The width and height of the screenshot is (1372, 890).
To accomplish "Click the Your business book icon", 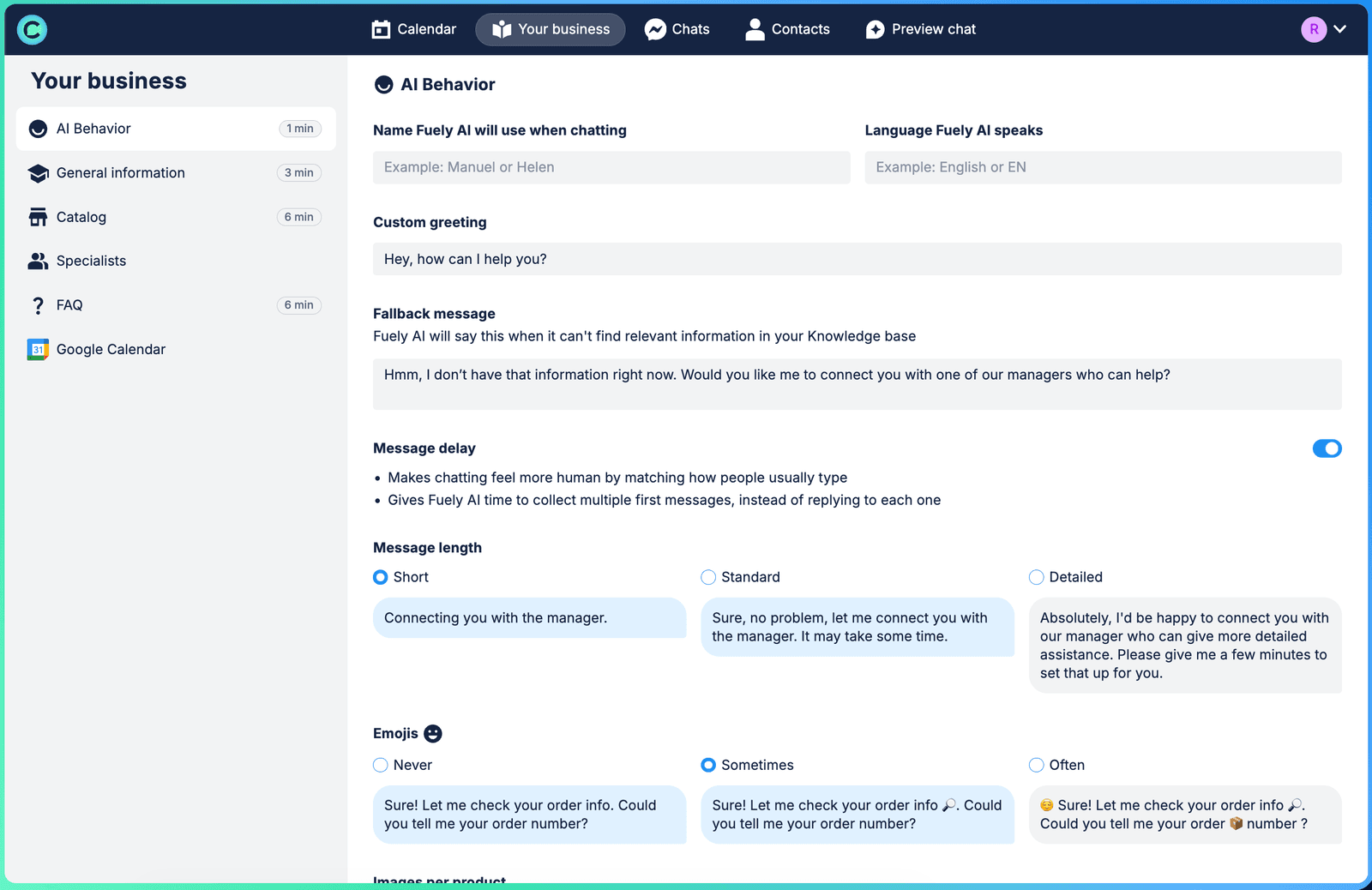I will pos(502,29).
